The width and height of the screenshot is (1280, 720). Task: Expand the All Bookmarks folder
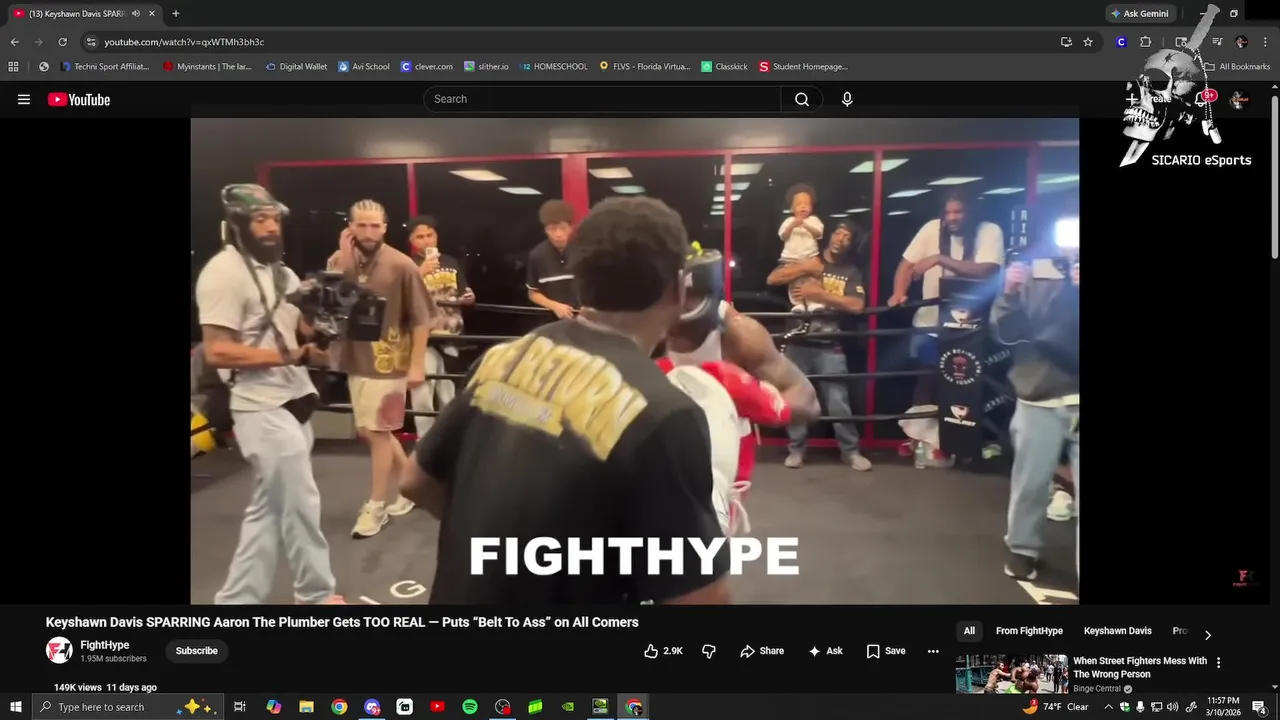pos(1236,67)
